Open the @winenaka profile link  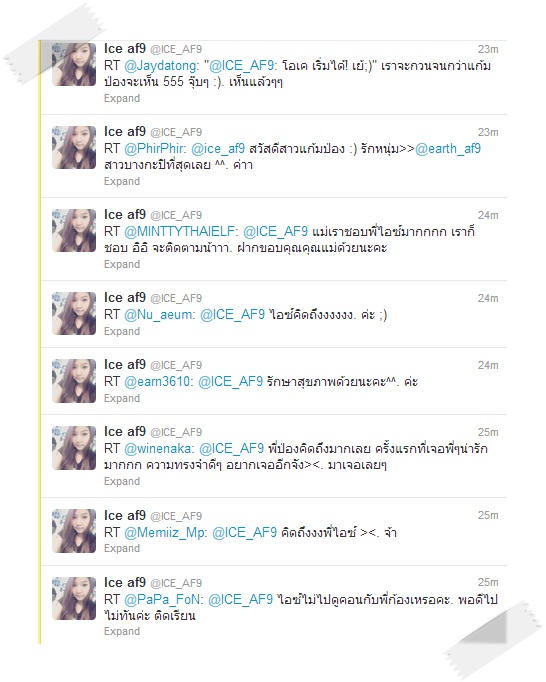click(160, 448)
